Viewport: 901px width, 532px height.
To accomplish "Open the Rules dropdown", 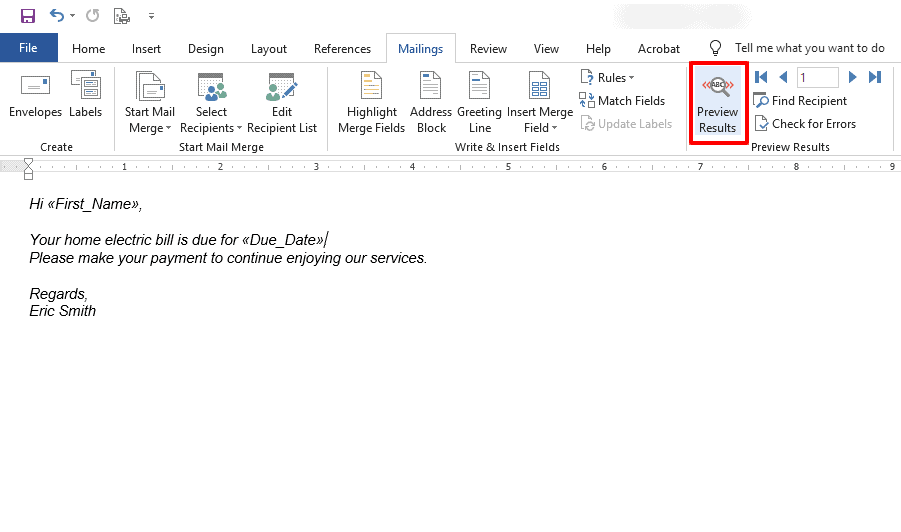I will pos(607,78).
